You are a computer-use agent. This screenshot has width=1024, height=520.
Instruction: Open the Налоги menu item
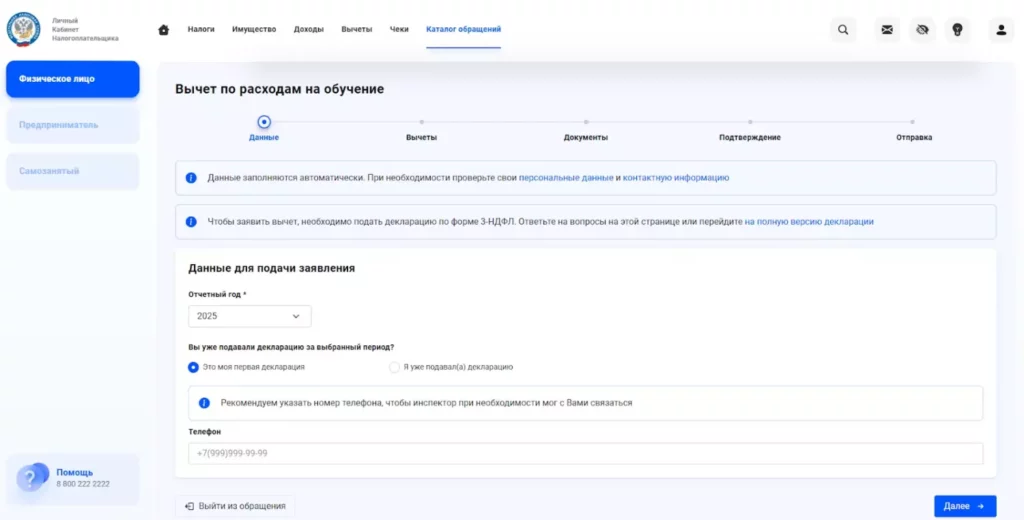coord(201,30)
